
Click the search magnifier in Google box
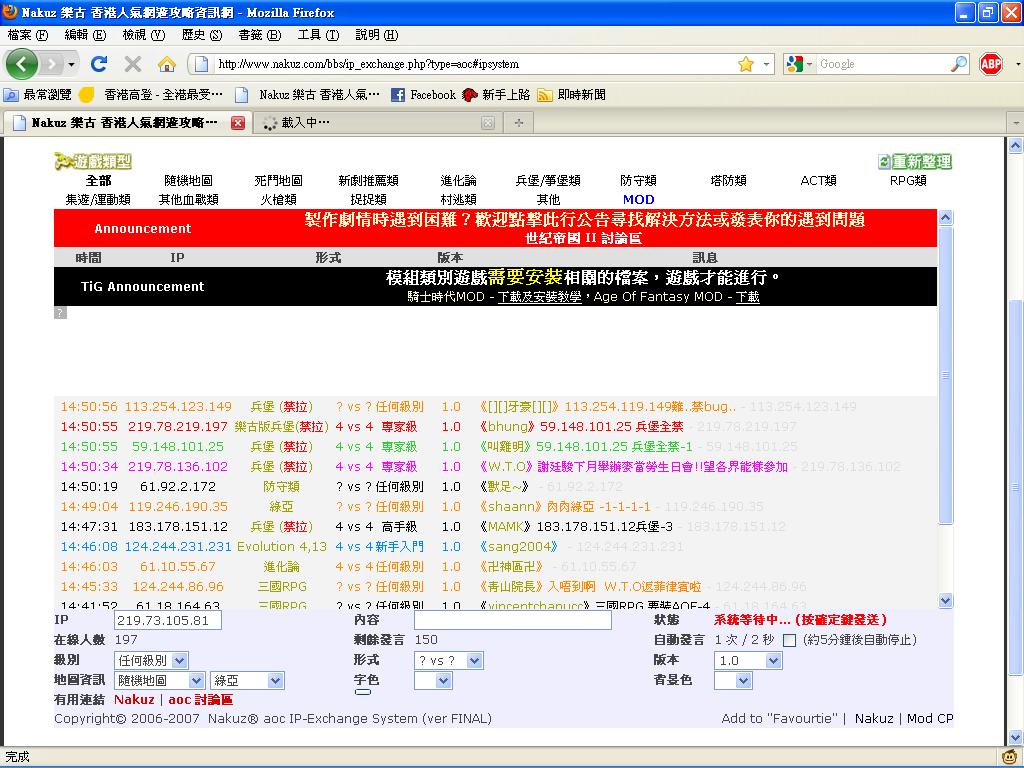(959, 64)
